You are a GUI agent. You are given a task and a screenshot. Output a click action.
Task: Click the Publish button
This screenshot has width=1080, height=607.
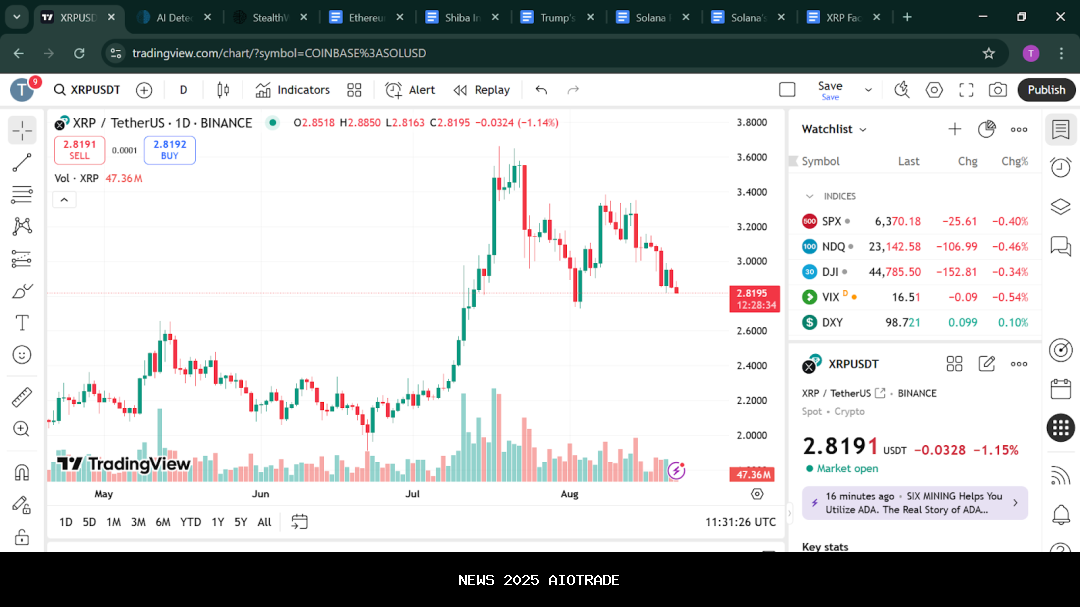click(1046, 90)
